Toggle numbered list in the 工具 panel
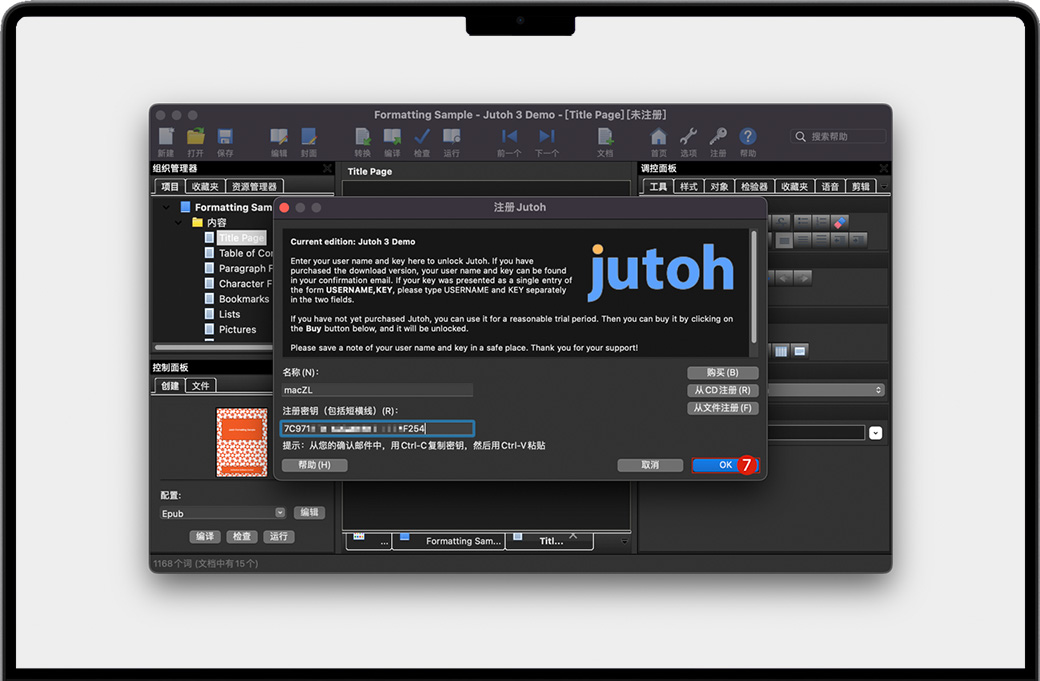The height and width of the screenshot is (681, 1040). click(x=821, y=221)
